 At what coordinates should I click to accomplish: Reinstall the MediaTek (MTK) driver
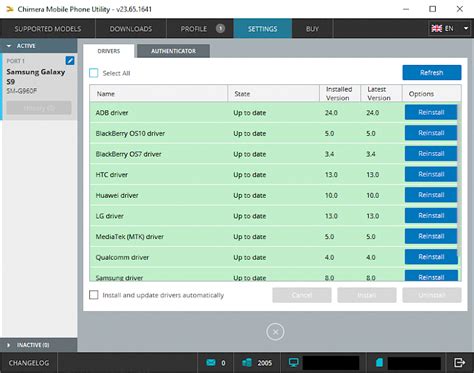tap(431, 236)
